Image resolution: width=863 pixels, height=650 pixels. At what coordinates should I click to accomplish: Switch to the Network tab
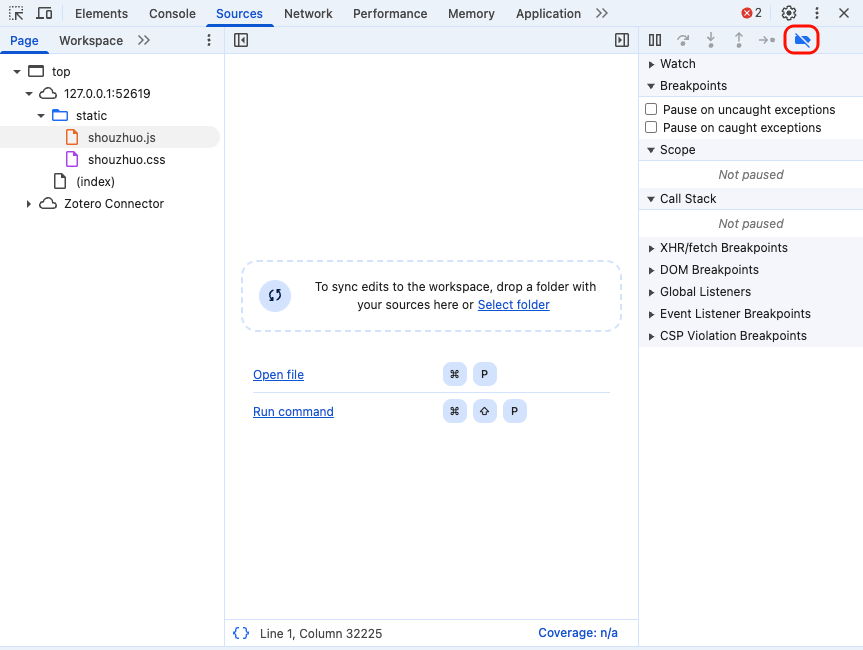click(x=308, y=14)
